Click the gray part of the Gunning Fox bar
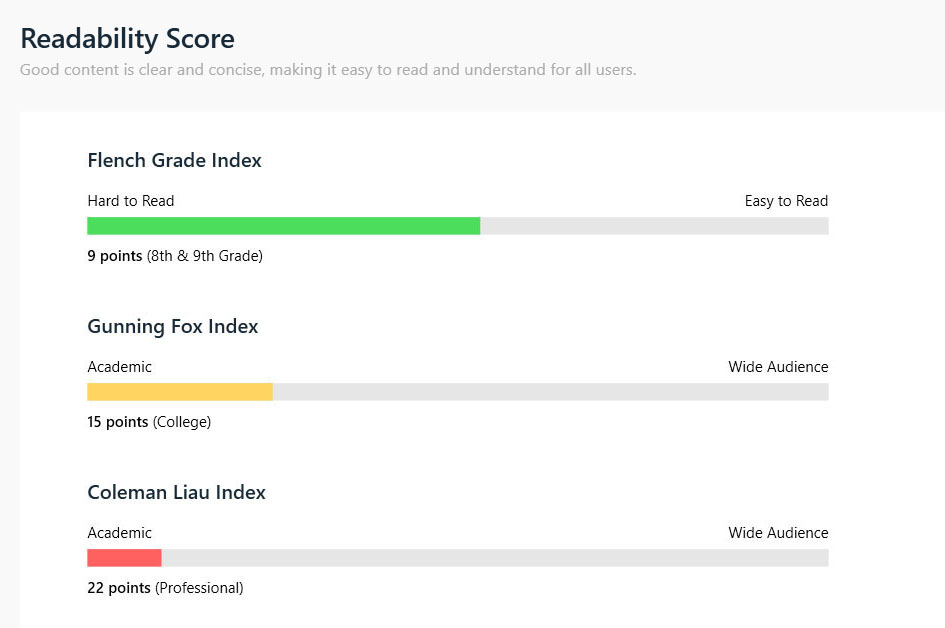Screen dimensions: 945x628 click(x=551, y=392)
